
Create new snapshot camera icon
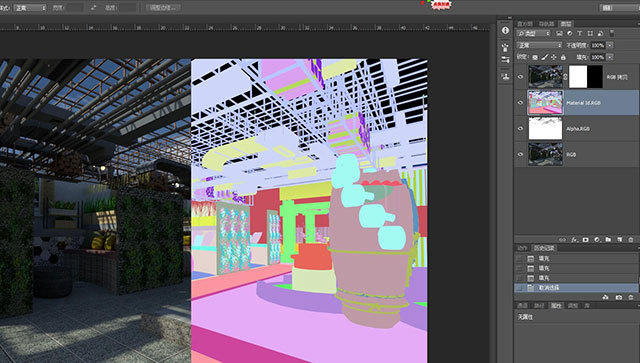619,297
